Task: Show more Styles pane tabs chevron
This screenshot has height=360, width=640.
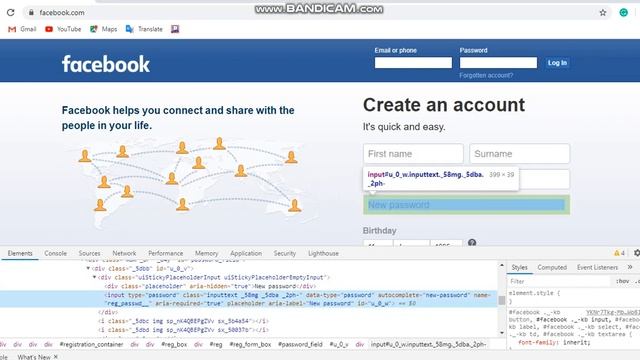Action: click(630, 267)
